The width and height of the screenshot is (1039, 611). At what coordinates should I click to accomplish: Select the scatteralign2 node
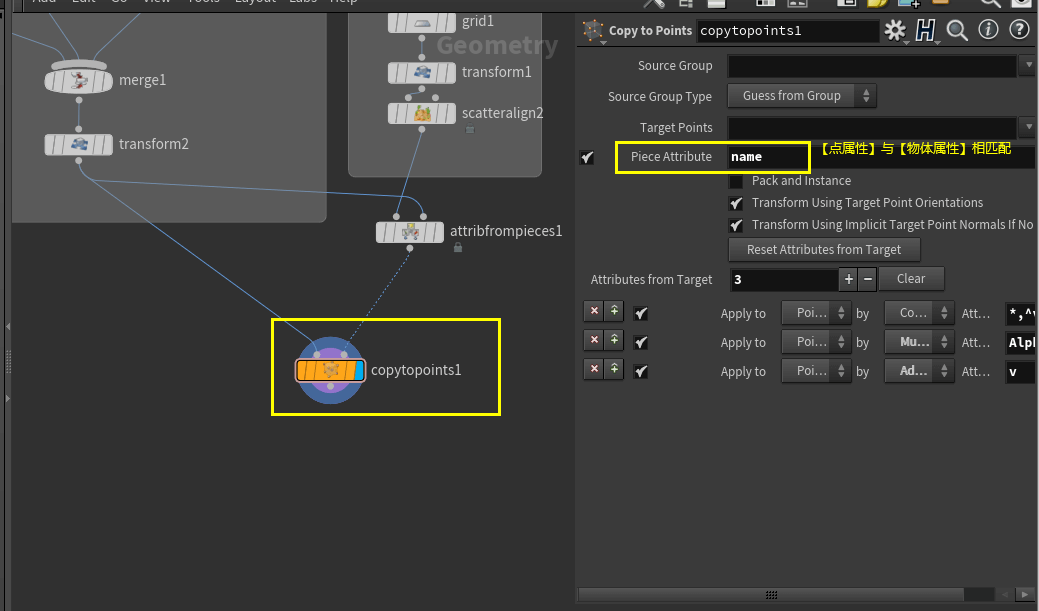point(422,113)
